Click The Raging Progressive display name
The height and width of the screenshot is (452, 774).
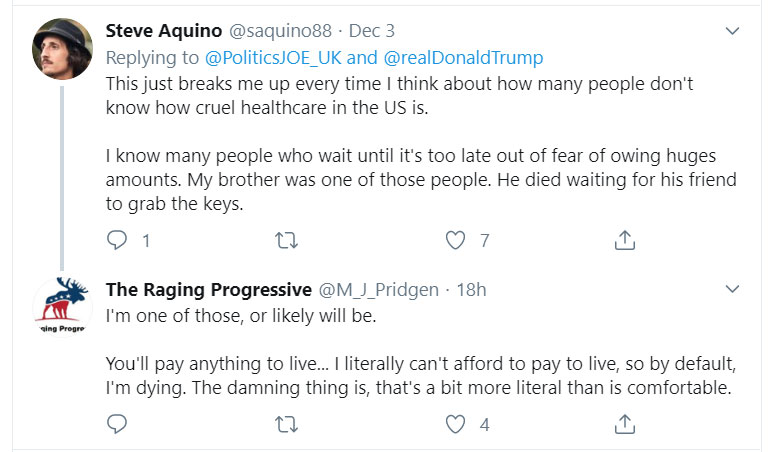pos(208,290)
